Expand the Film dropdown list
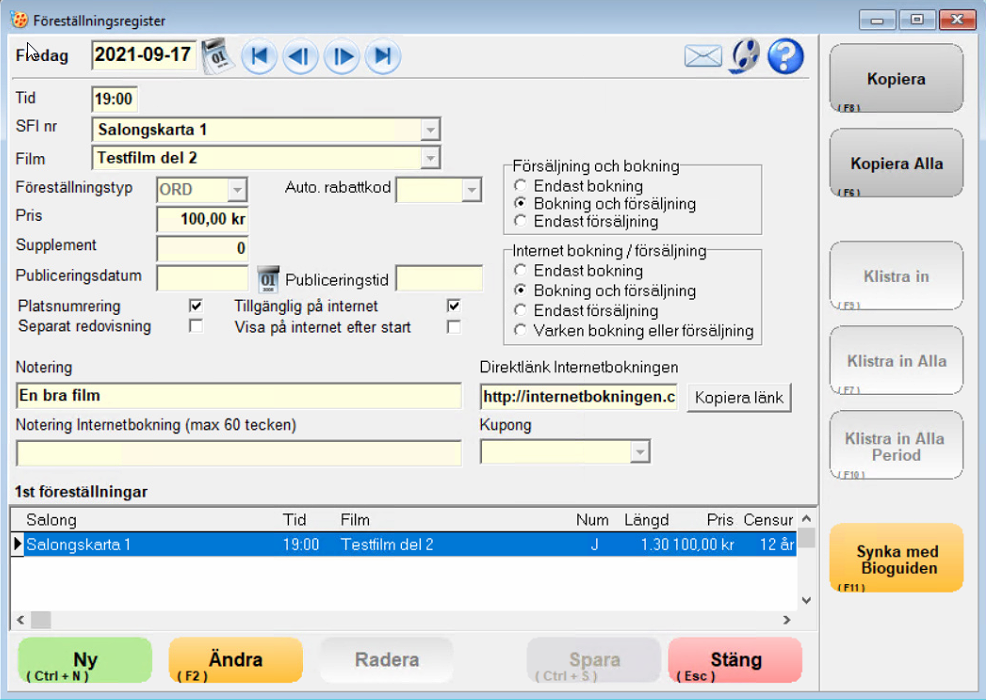This screenshot has width=986, height=700. (x=430, y=158)
